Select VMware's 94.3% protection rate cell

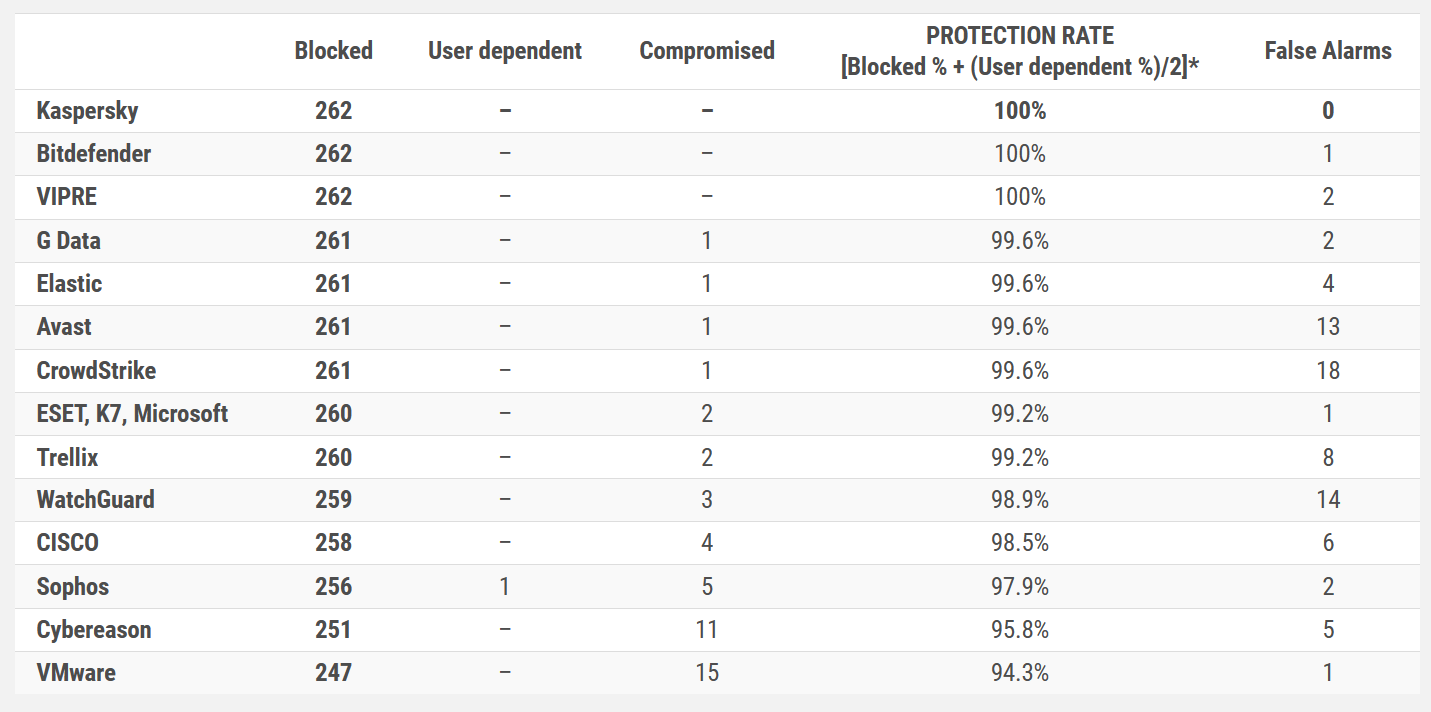pyautogui.click(x=1020, y=673)
